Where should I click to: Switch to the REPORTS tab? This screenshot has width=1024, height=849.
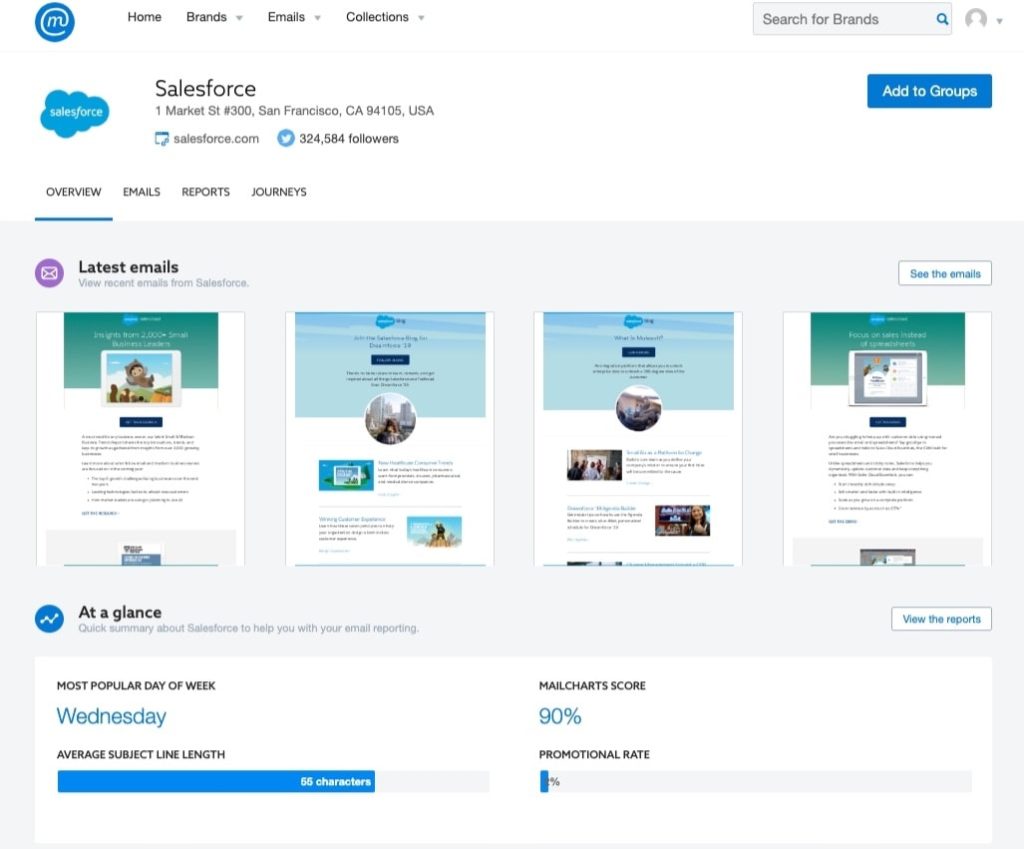(x=206, y=192)
